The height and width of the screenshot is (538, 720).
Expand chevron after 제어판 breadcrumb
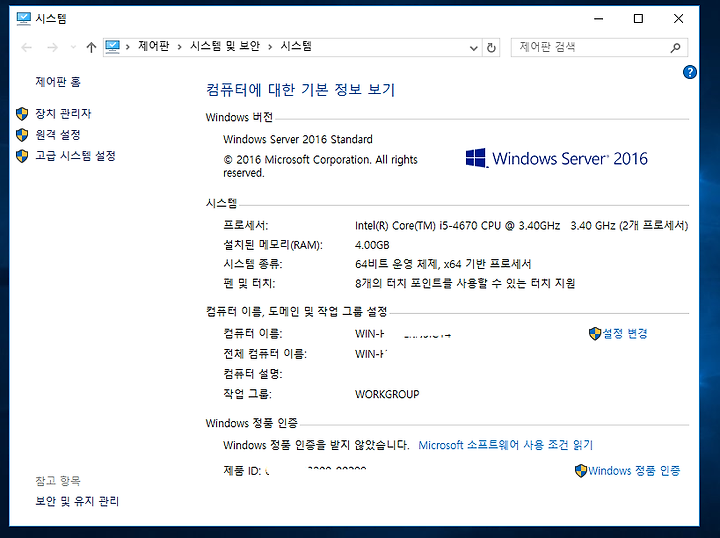click(180, 47)
